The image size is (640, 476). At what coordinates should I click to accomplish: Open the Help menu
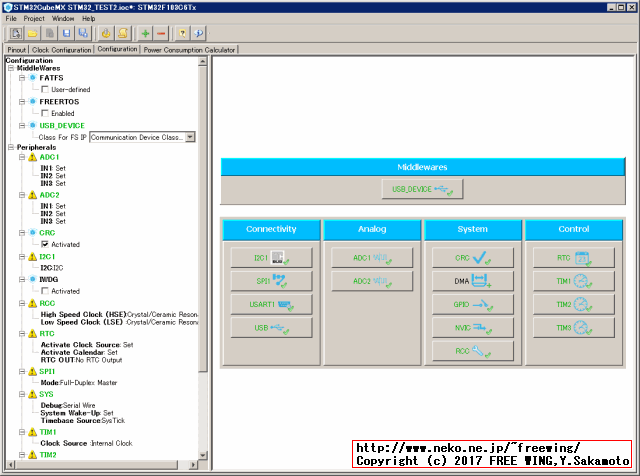point(89,18)
